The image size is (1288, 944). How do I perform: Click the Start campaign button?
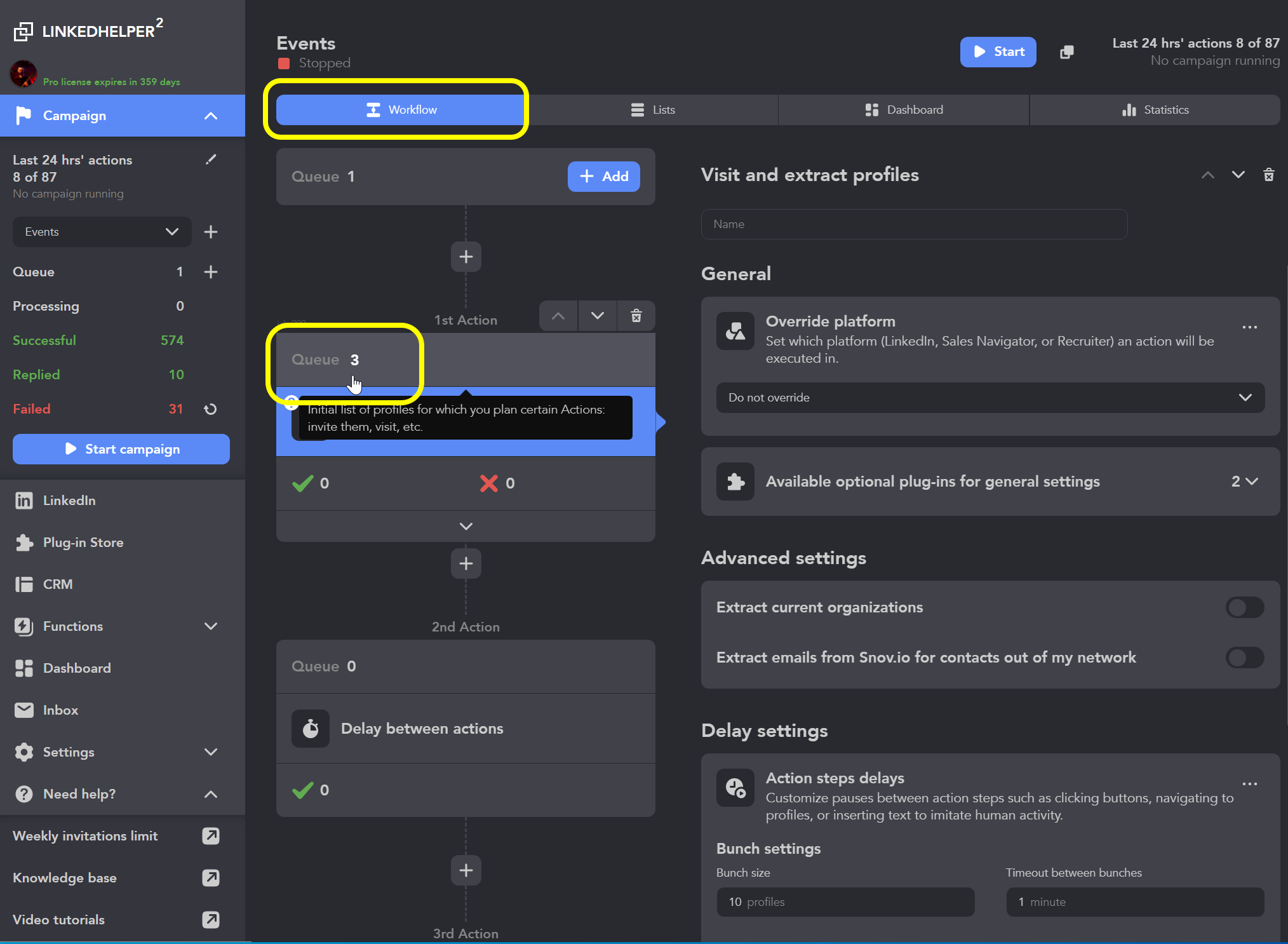pyautogui.click(x=121, y=449)
